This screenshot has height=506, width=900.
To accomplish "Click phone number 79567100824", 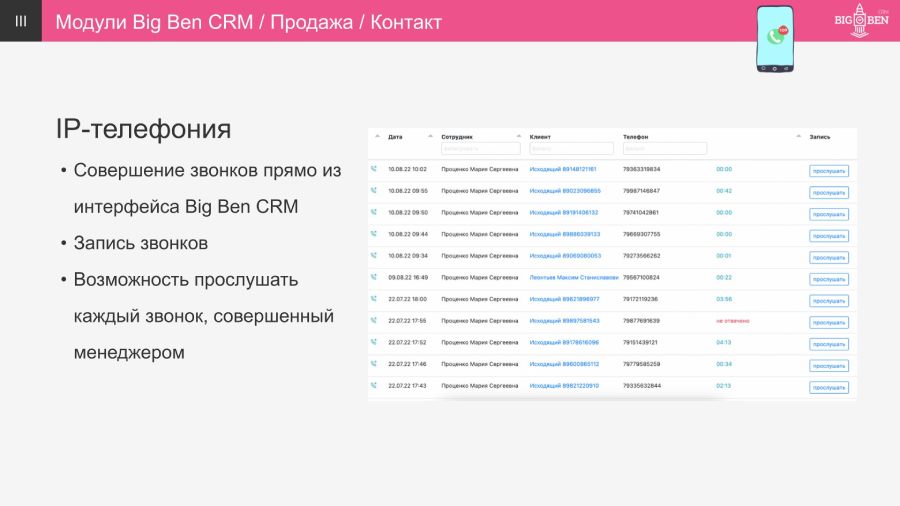I will tap(641, 277).
